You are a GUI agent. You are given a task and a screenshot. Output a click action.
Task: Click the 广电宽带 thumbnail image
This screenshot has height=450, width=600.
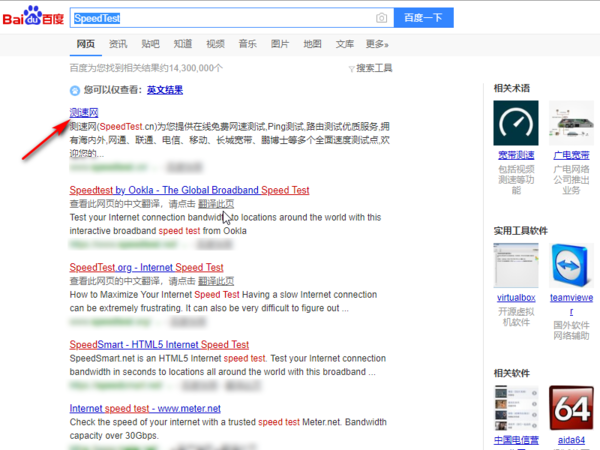[x=571, y=123]
